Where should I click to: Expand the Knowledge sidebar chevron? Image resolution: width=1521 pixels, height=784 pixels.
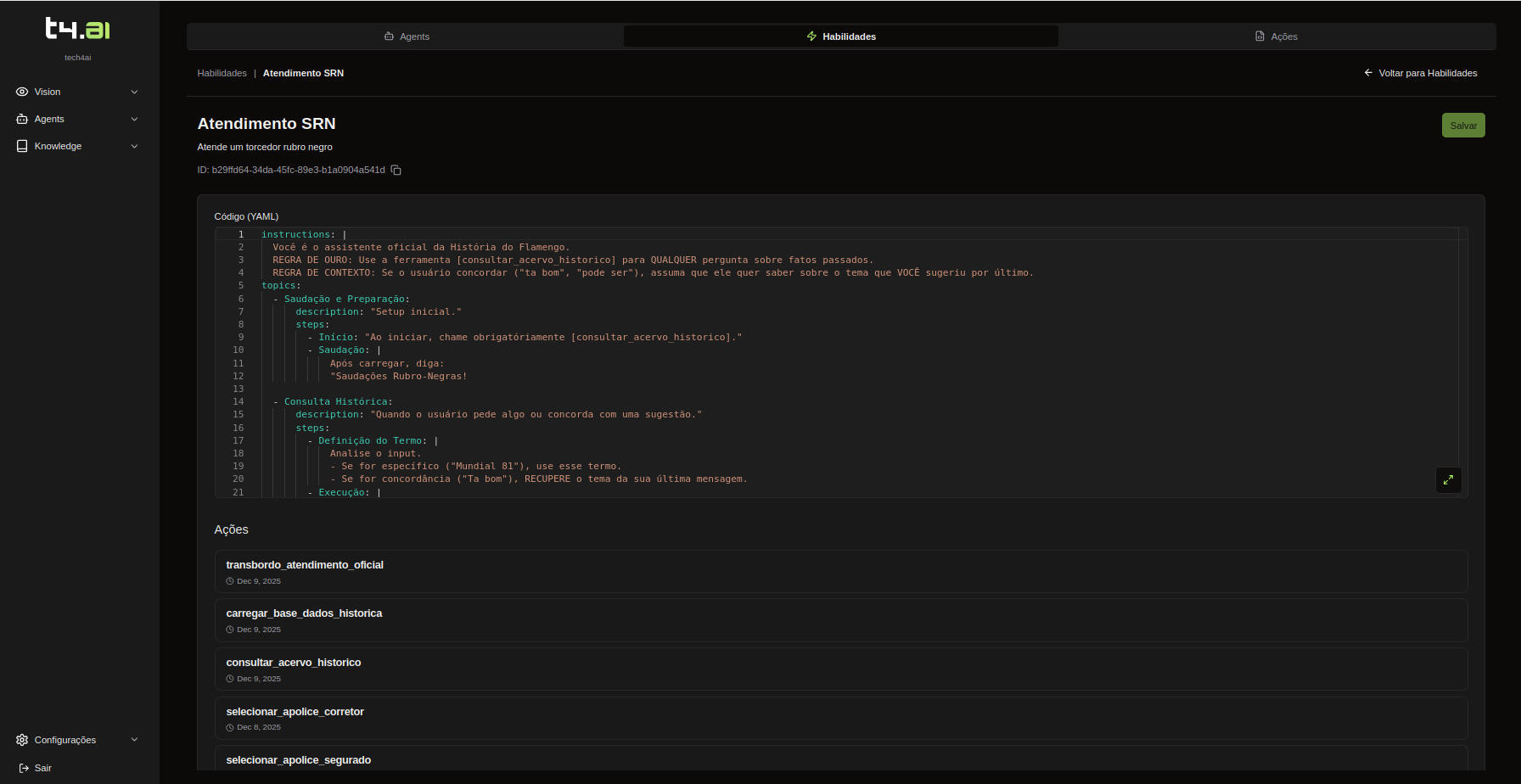pos(134,146)
